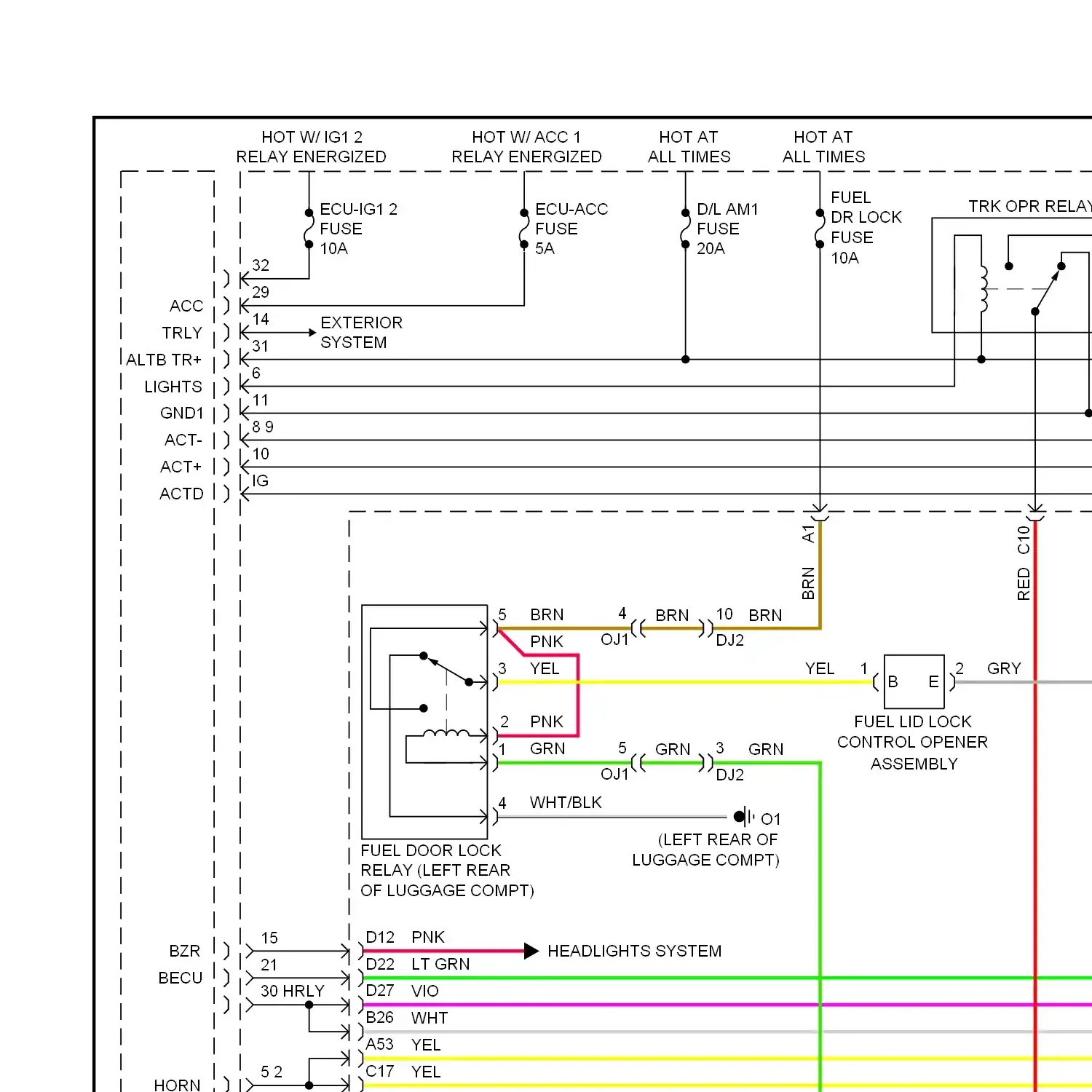Click the IG pin label
The height and width of the screenshot is (1092, 1092).
pyautogui.click(x=261, y=480)
